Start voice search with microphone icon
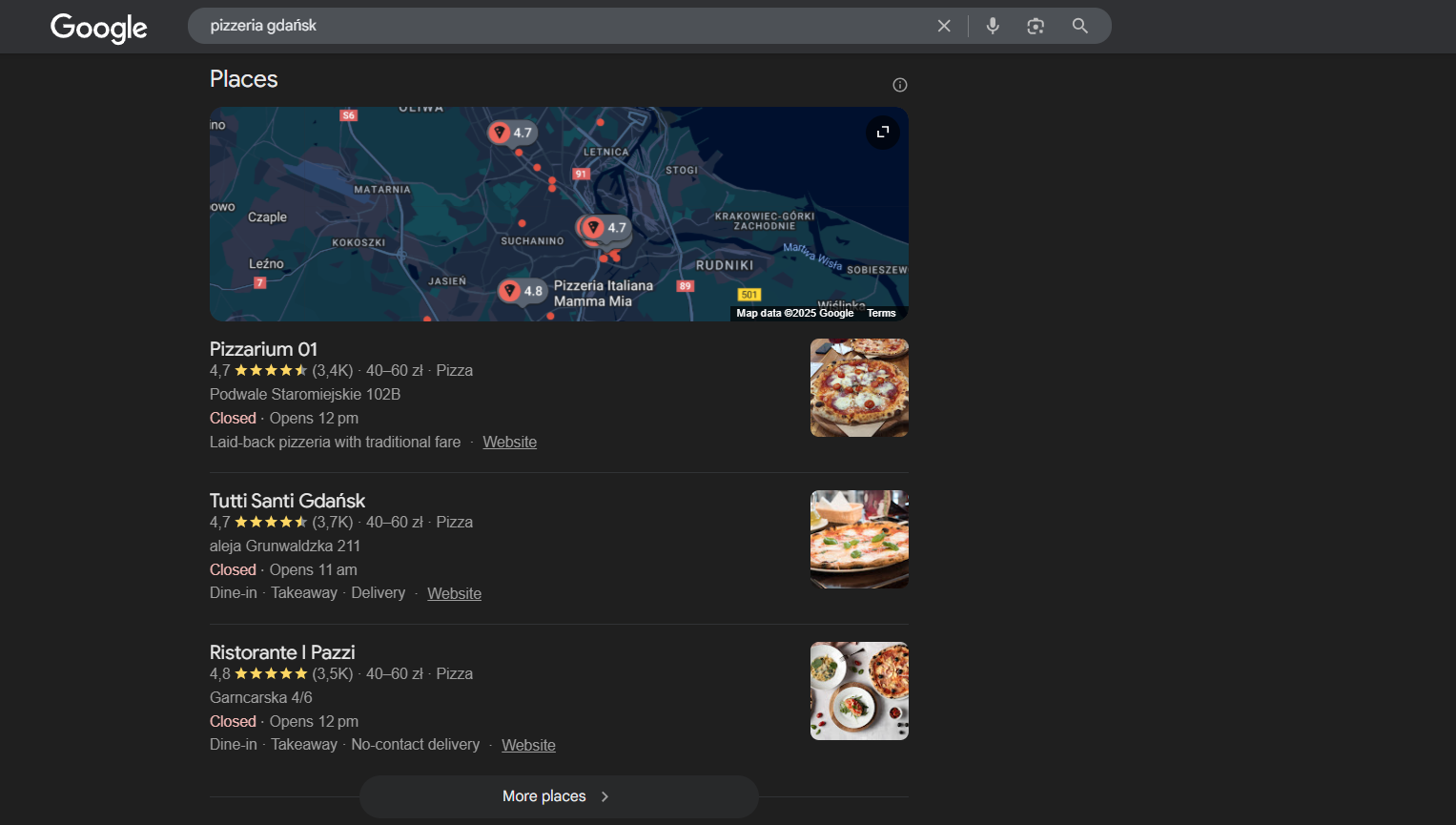 (x=993, y=26)
